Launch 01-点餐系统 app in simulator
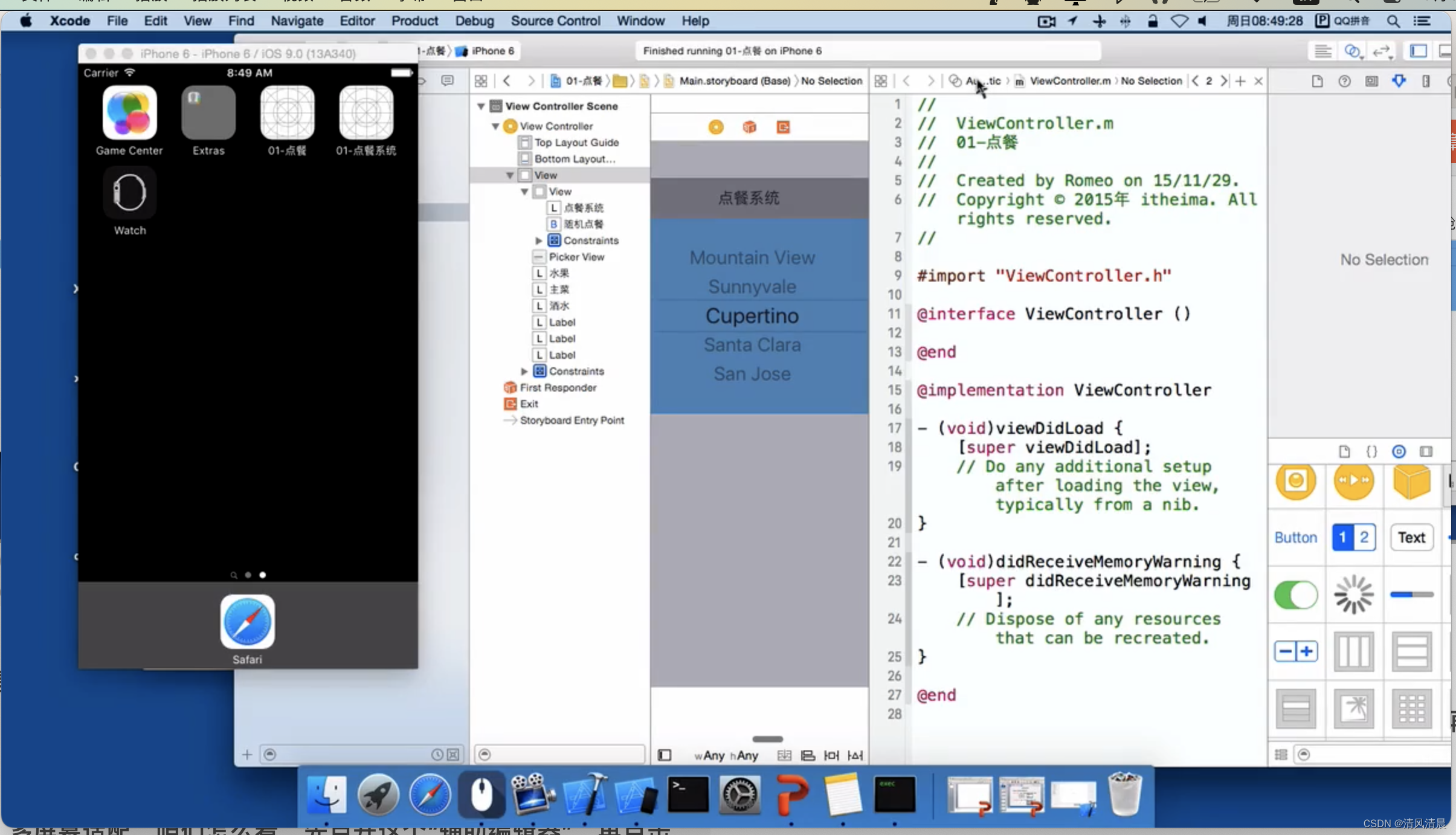Screen dimensions: 1456x835 pyautogui.click(x=366, y=113)
